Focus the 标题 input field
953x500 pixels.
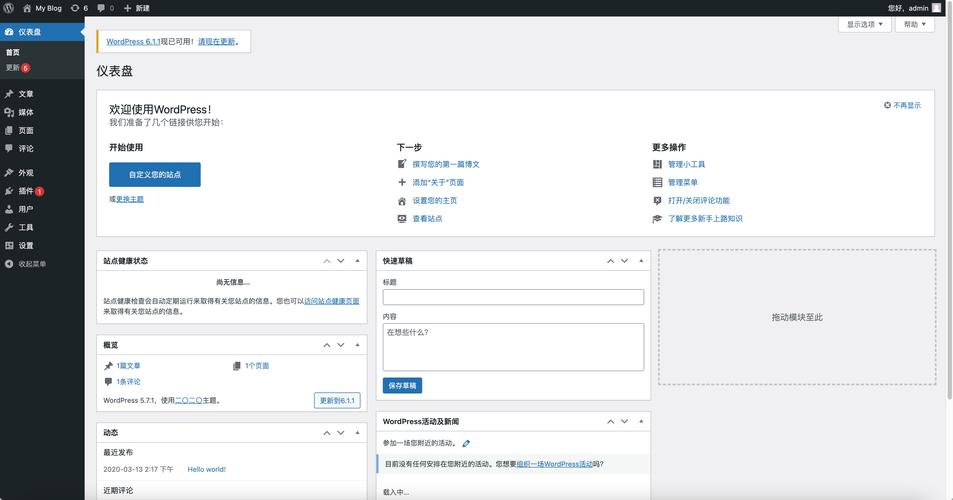coord(513,297)
